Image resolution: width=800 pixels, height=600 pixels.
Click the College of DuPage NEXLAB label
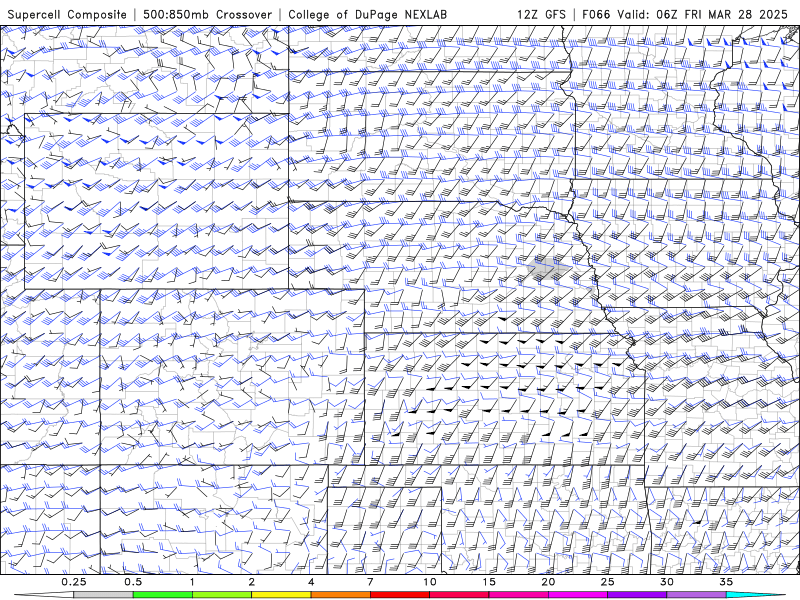[367, 14]
